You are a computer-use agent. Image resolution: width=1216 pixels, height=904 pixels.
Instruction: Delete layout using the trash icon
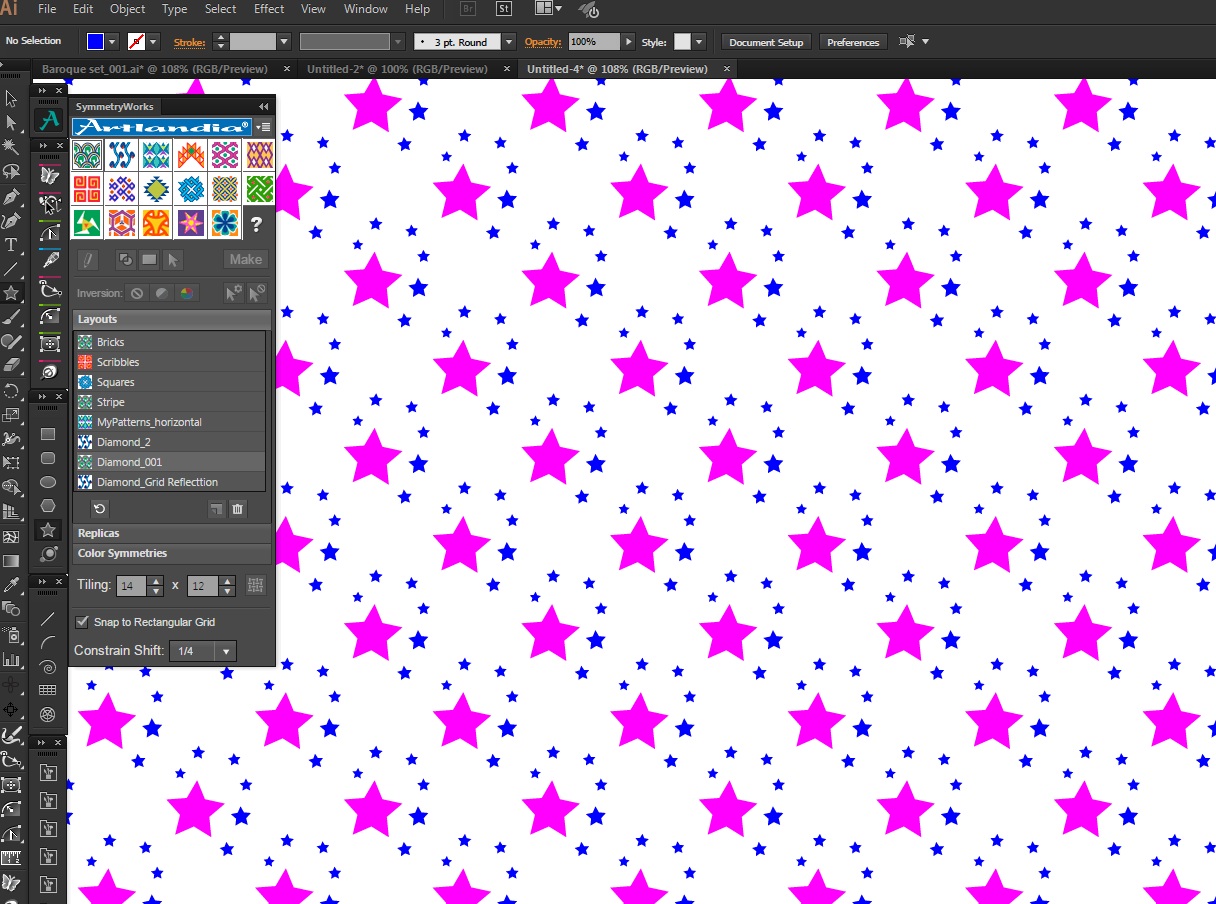238,509
